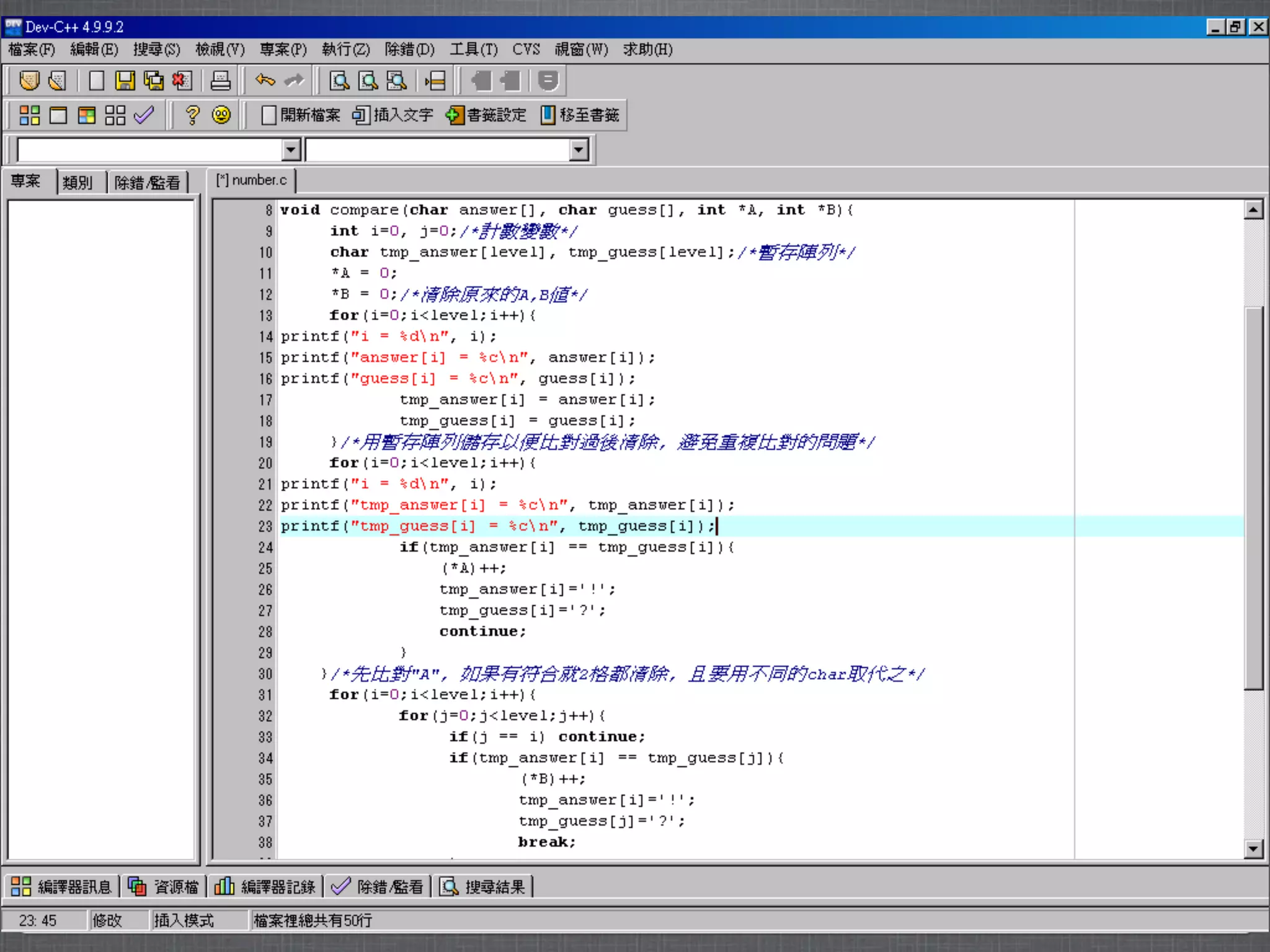Click the Close file red X icon

point(182,81)
